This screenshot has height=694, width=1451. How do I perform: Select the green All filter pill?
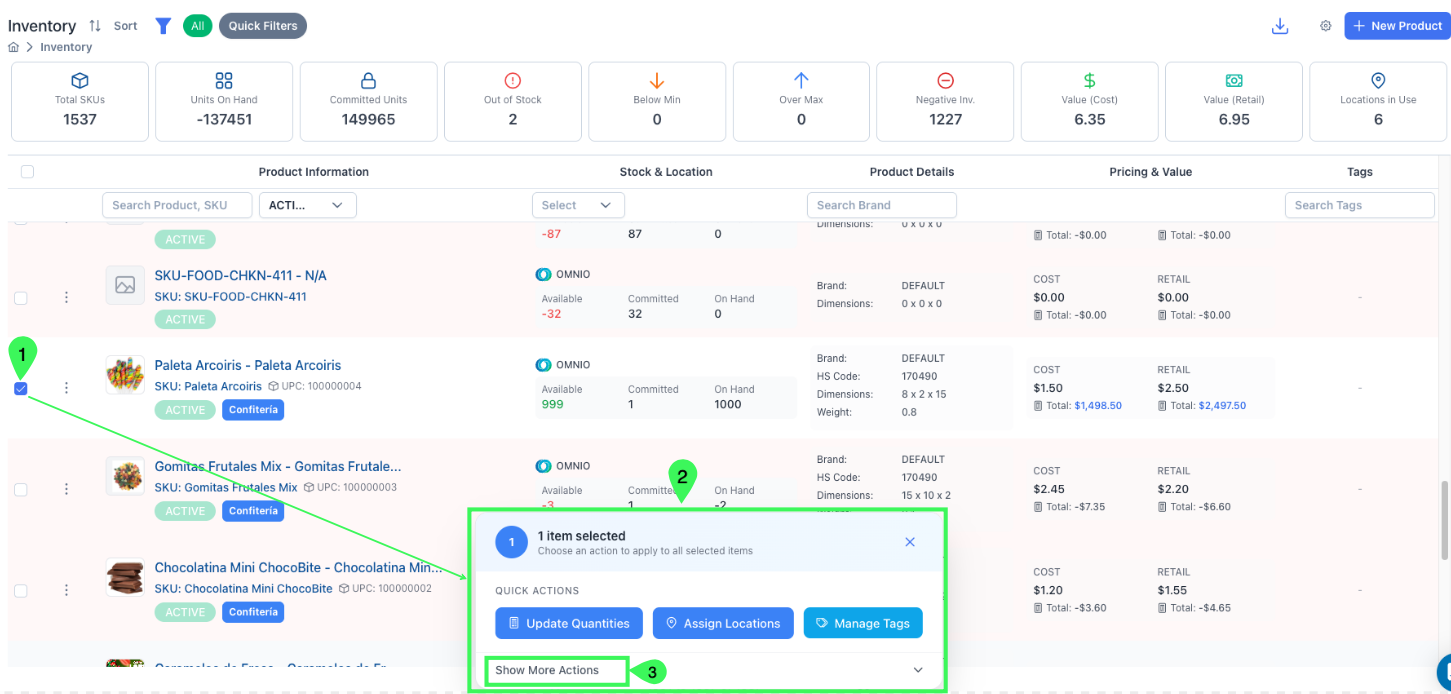(x=197, y=26)
